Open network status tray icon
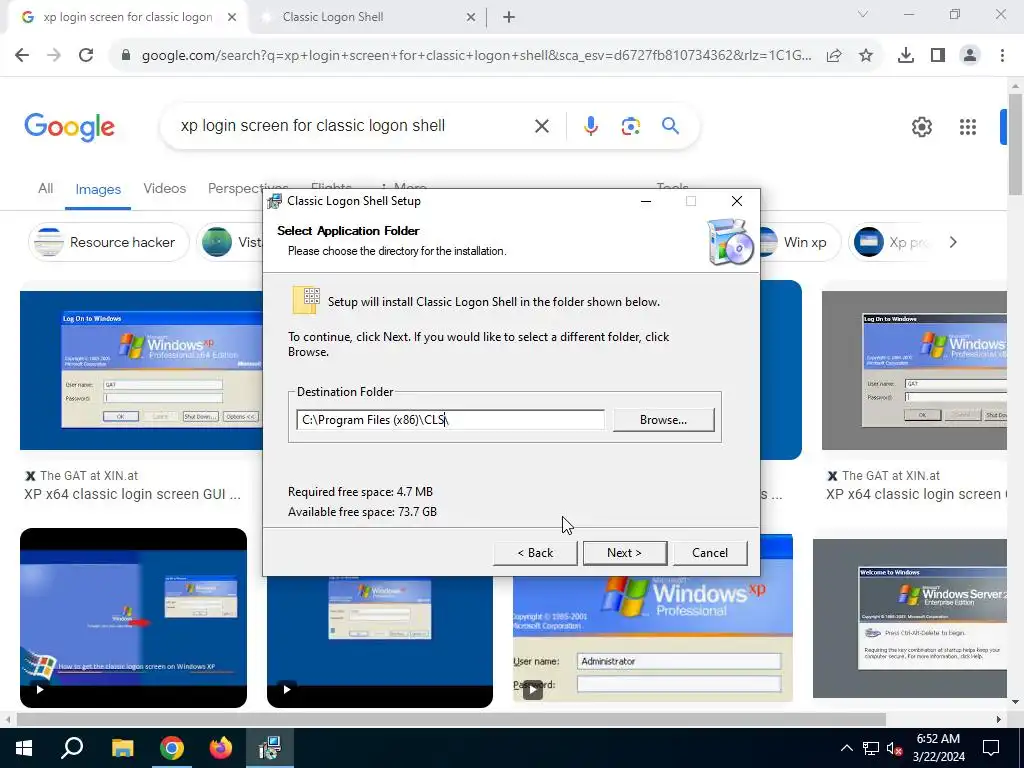The height and width of the screenshot is (768, 1024). (871, 748)
